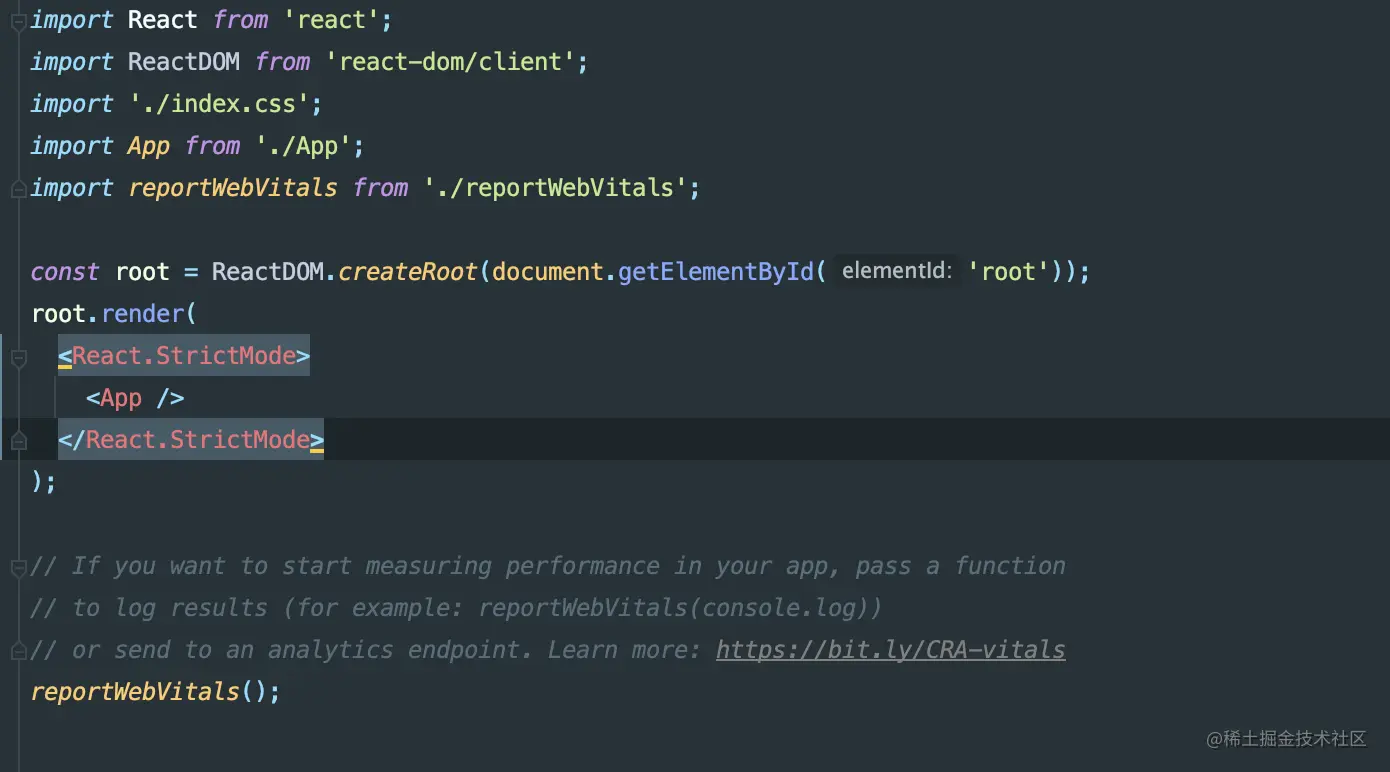Click the elementId: inlay parameter hint
1390x772 pixels.
(897, 271)
